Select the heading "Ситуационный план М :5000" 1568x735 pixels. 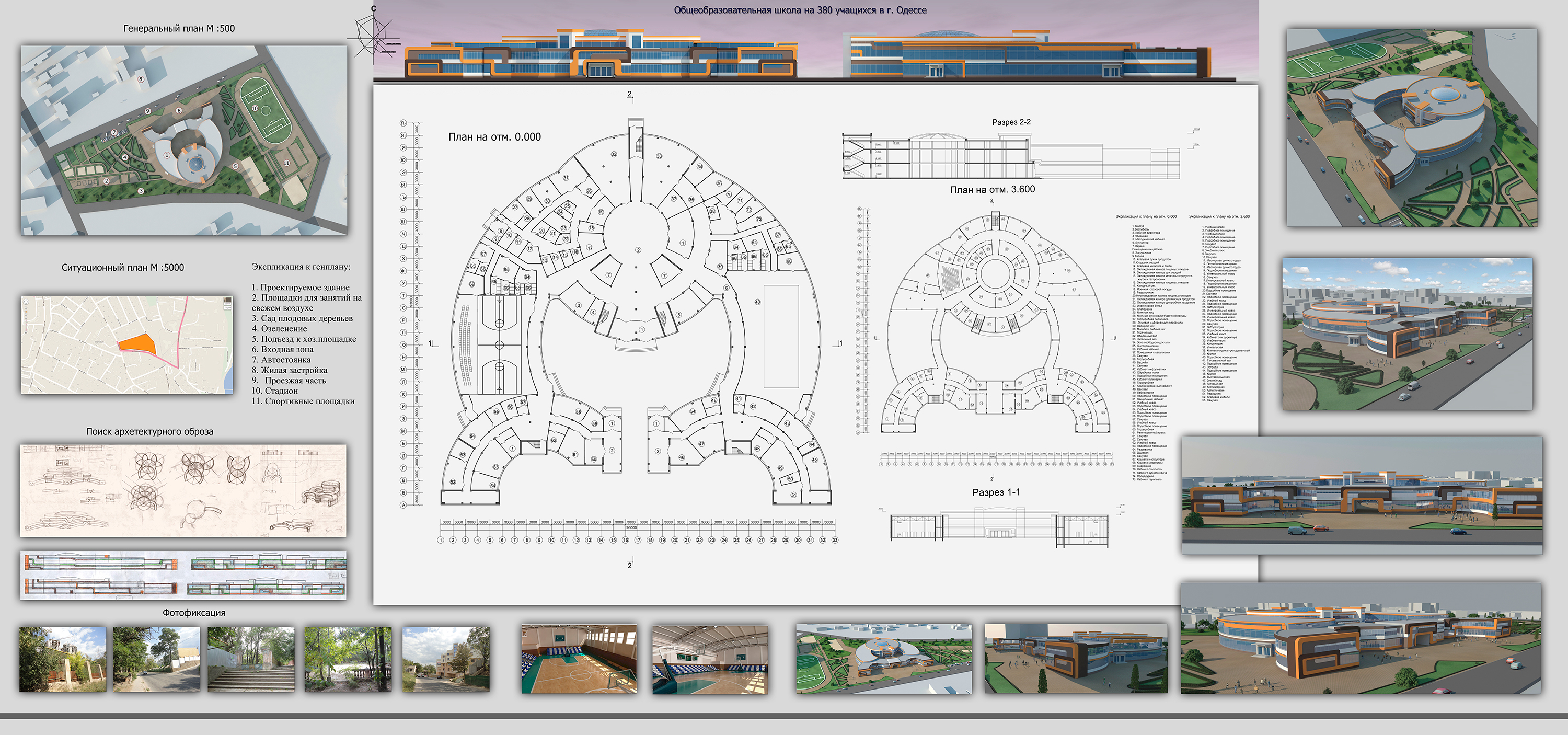tap(122, 267)
